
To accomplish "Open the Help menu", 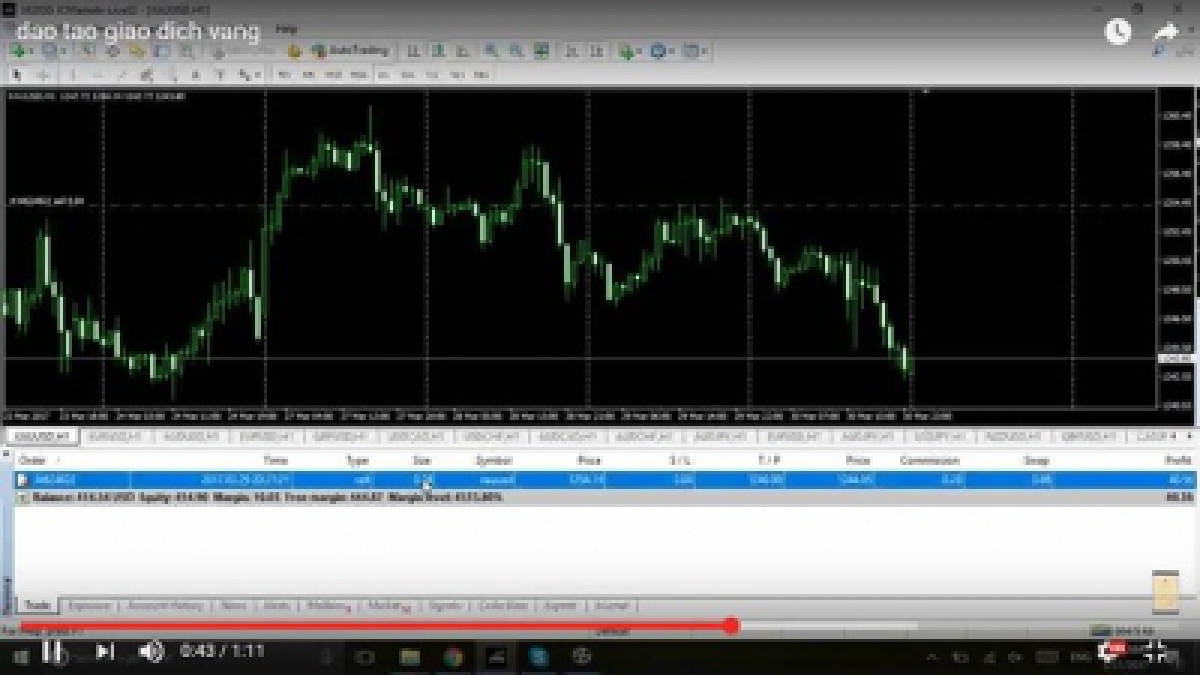I will [x=286, y=30].
